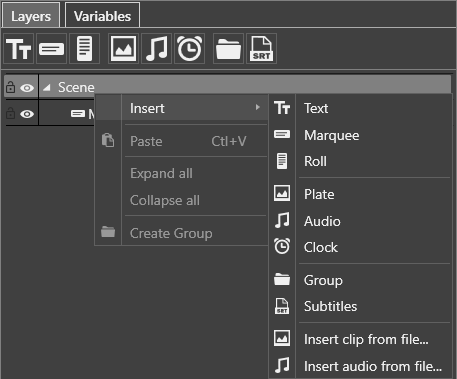
Task: Click the Audio note icon in toolbar
Action: pos(156,49)
